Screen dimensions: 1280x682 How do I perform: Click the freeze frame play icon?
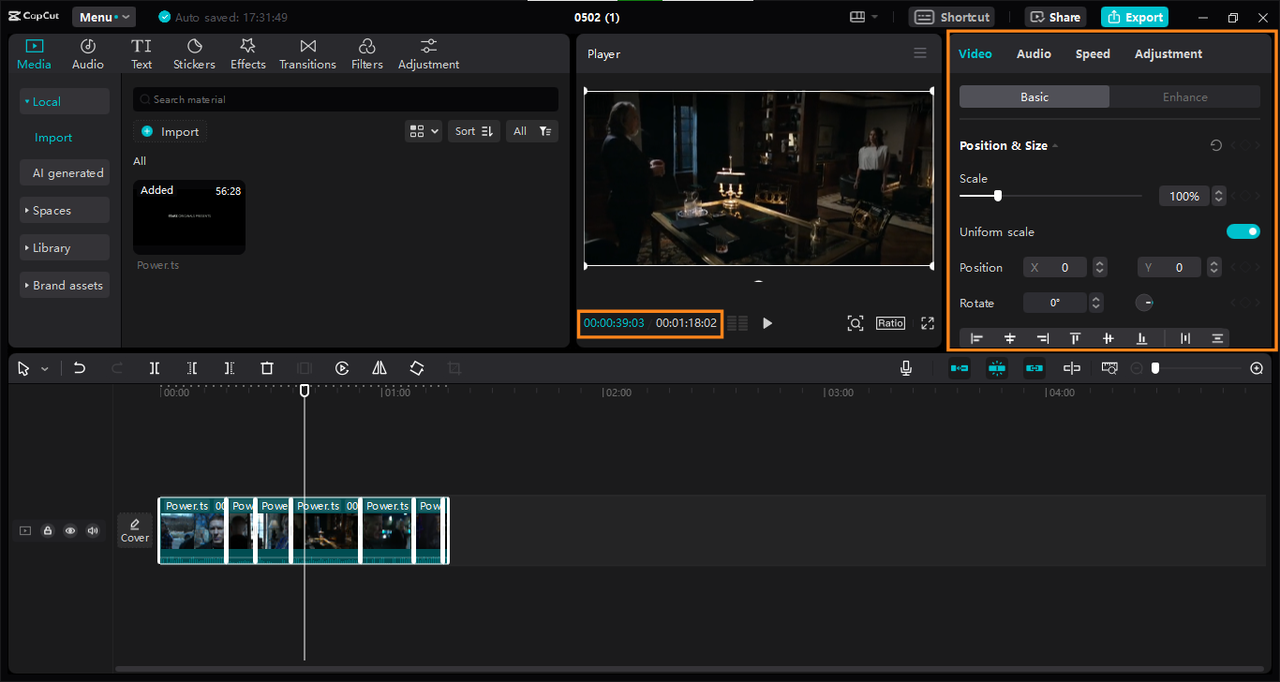(342, 368)
